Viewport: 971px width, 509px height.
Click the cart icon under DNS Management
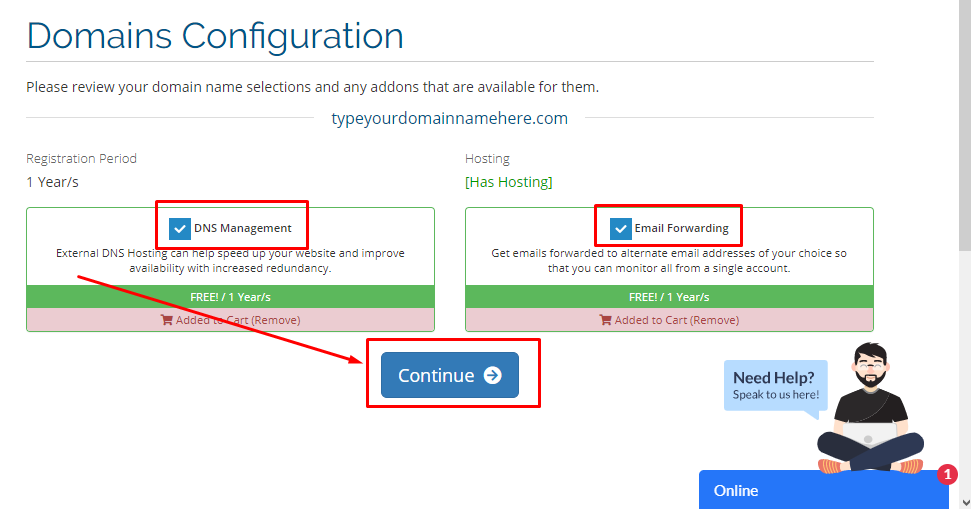pos(166,320)
